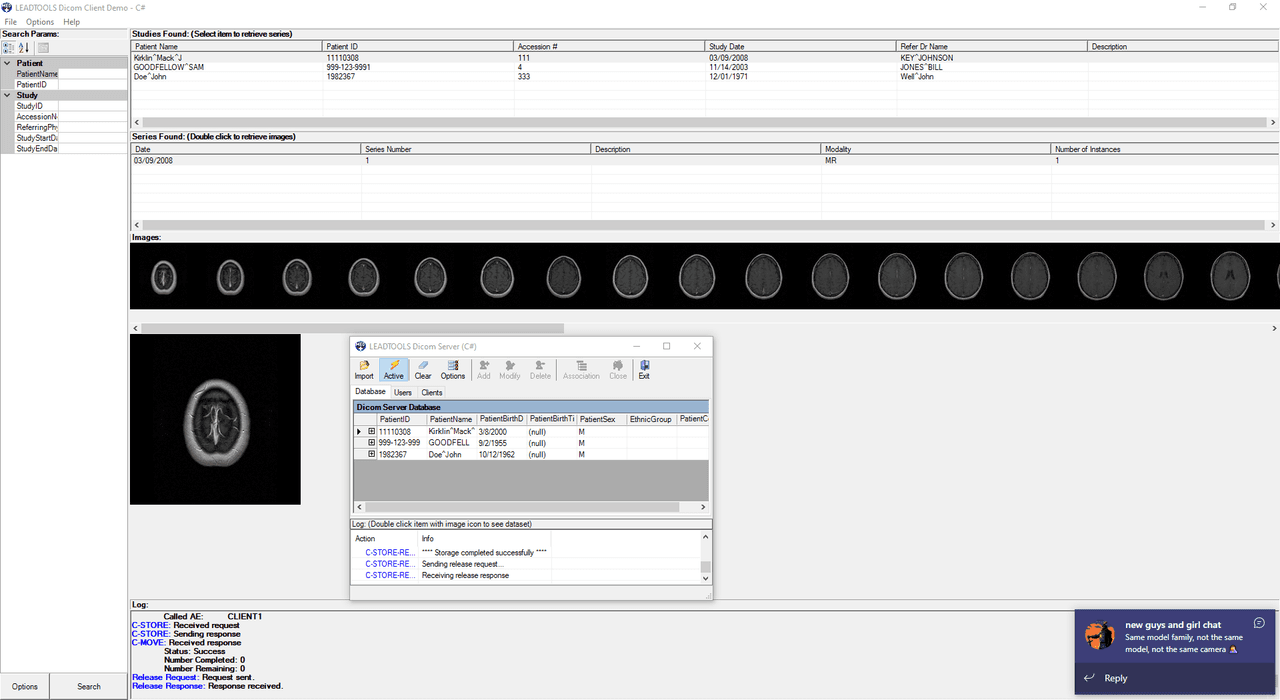Select Alphabetical sort icon in Search Params
Viewport: 1280px width, 700px height.
click(x=24, y=48)
